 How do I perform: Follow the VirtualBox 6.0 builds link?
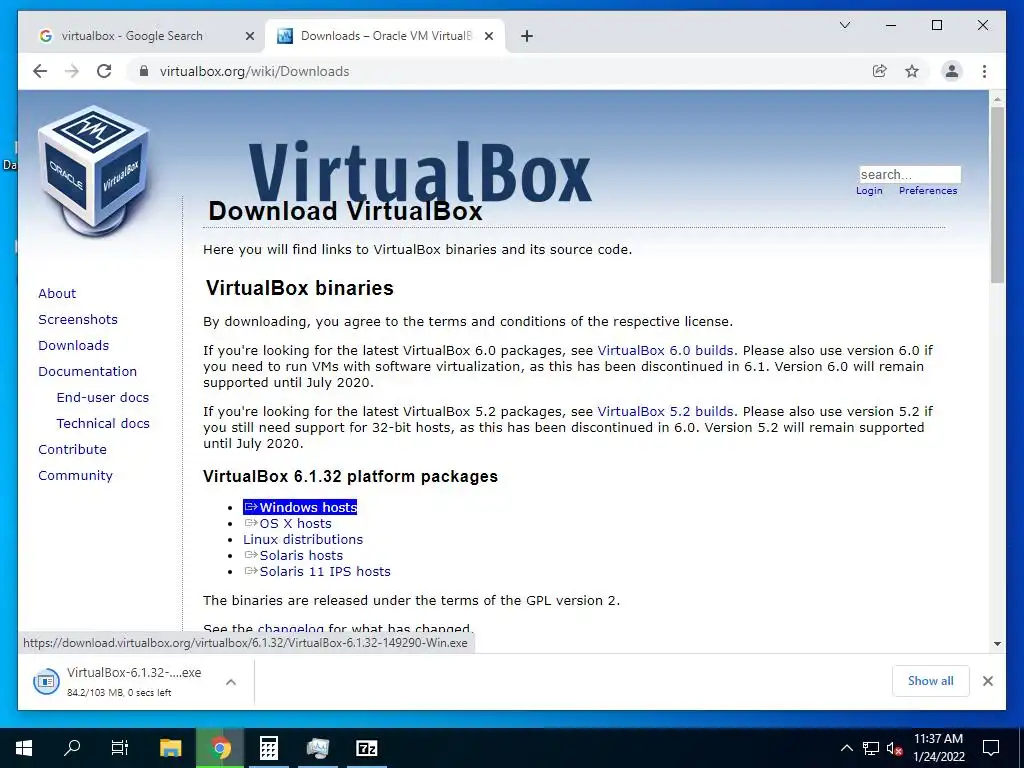point(665,351)
